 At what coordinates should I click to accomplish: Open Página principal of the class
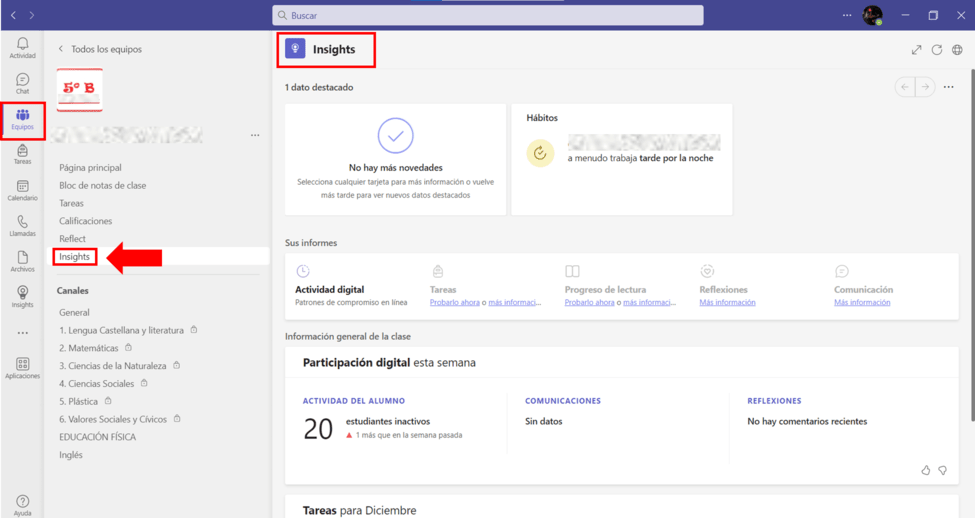click(90, 167)
